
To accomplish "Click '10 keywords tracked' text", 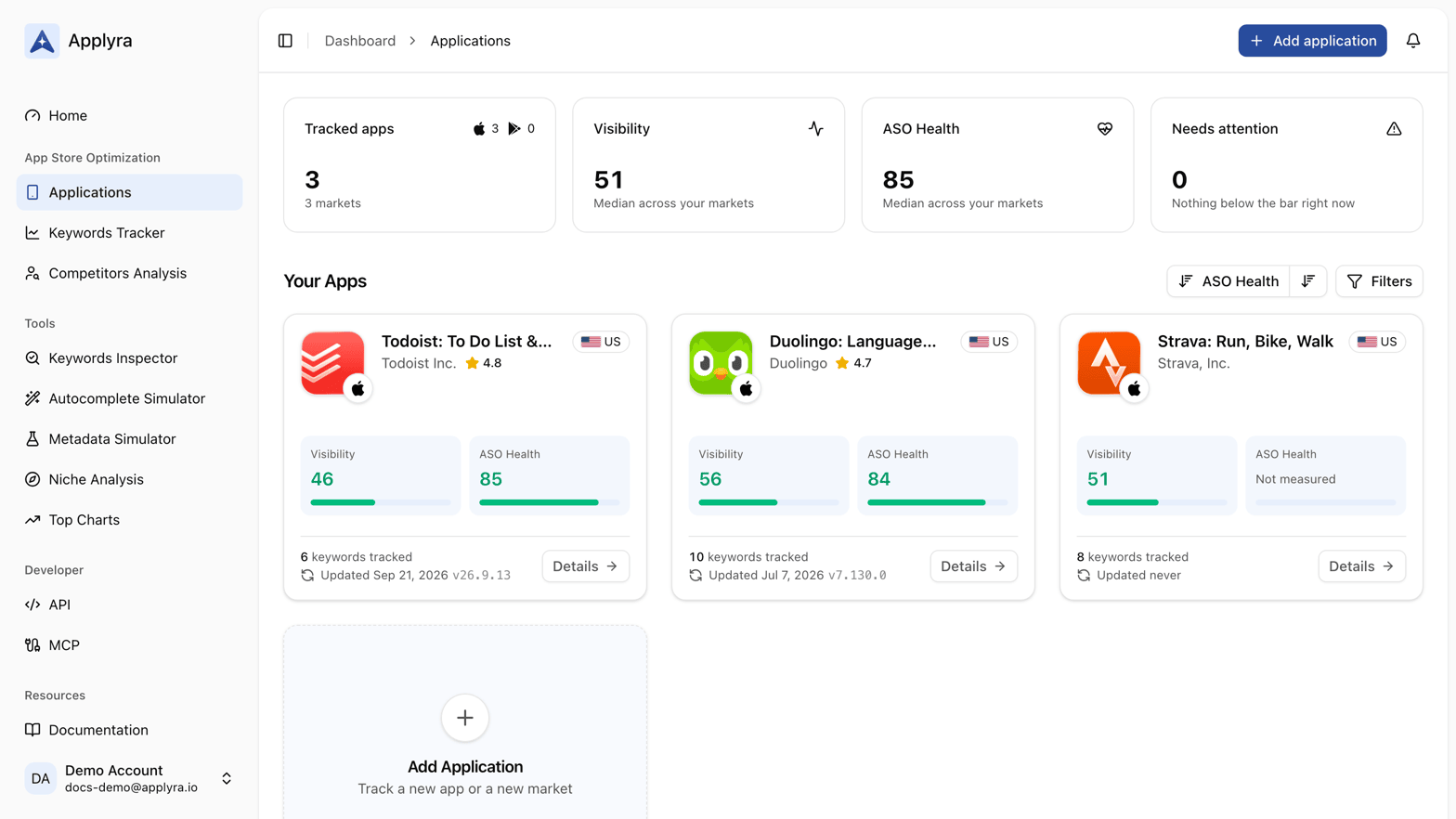I will pyautogui.click(x=748, y=557).
